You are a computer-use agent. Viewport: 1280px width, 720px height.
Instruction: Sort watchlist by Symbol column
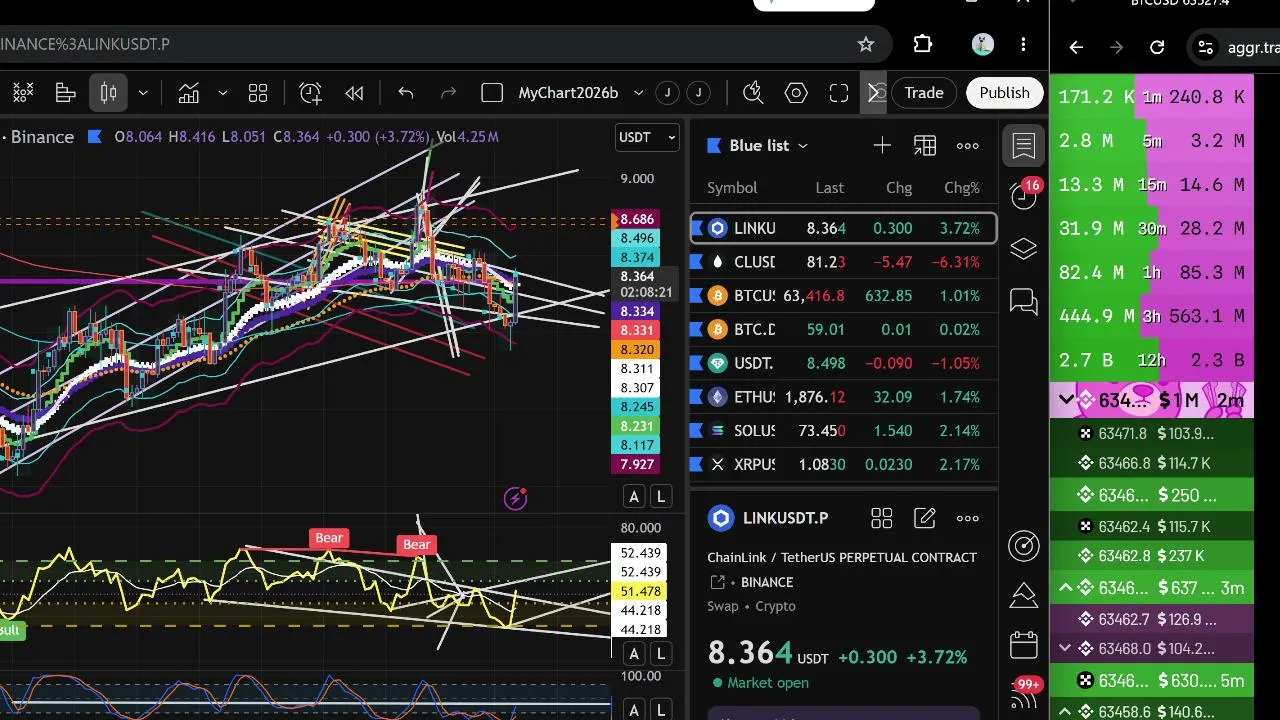tap(732, 188)
